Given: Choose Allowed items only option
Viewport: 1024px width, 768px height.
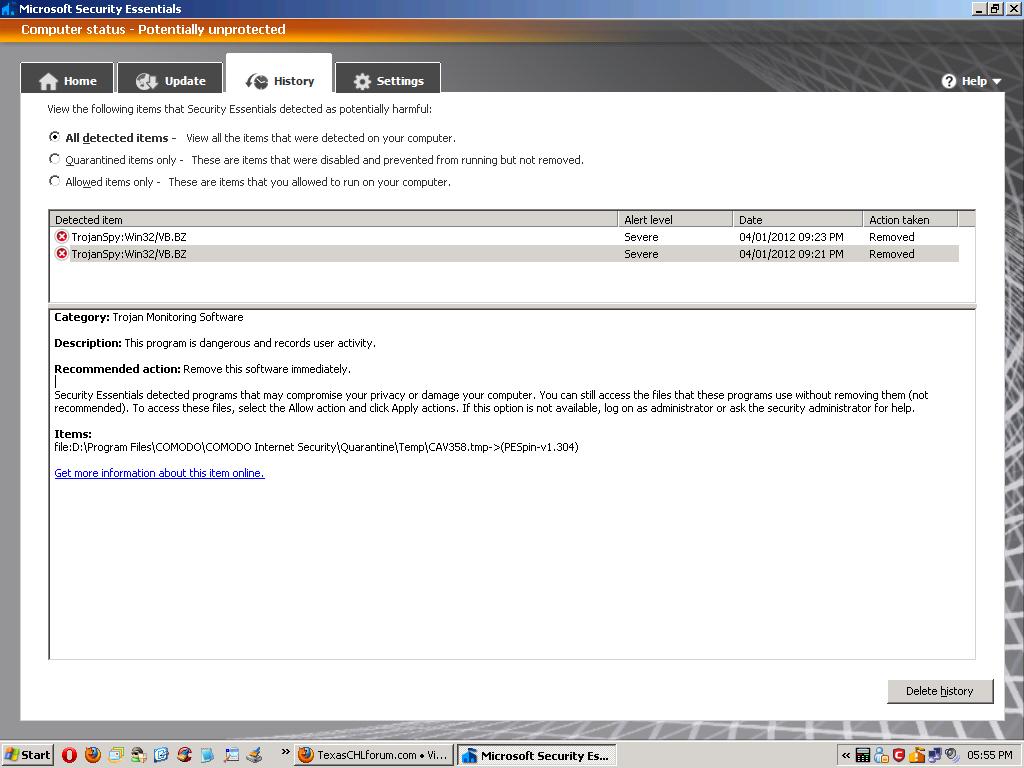Looking at the screenshot, I should (x=55, y=182).
